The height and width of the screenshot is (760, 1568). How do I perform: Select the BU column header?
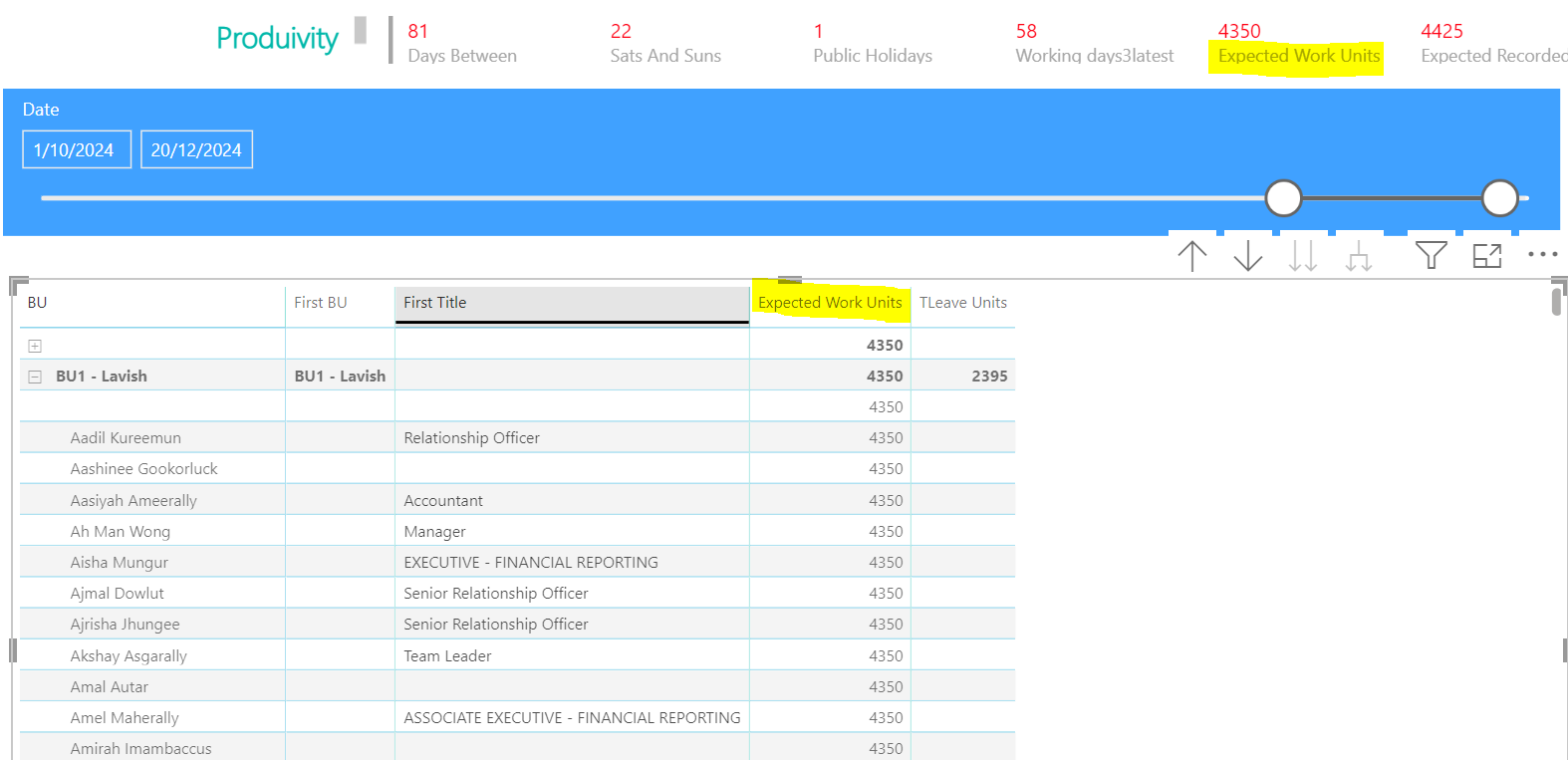click(151, 303)
